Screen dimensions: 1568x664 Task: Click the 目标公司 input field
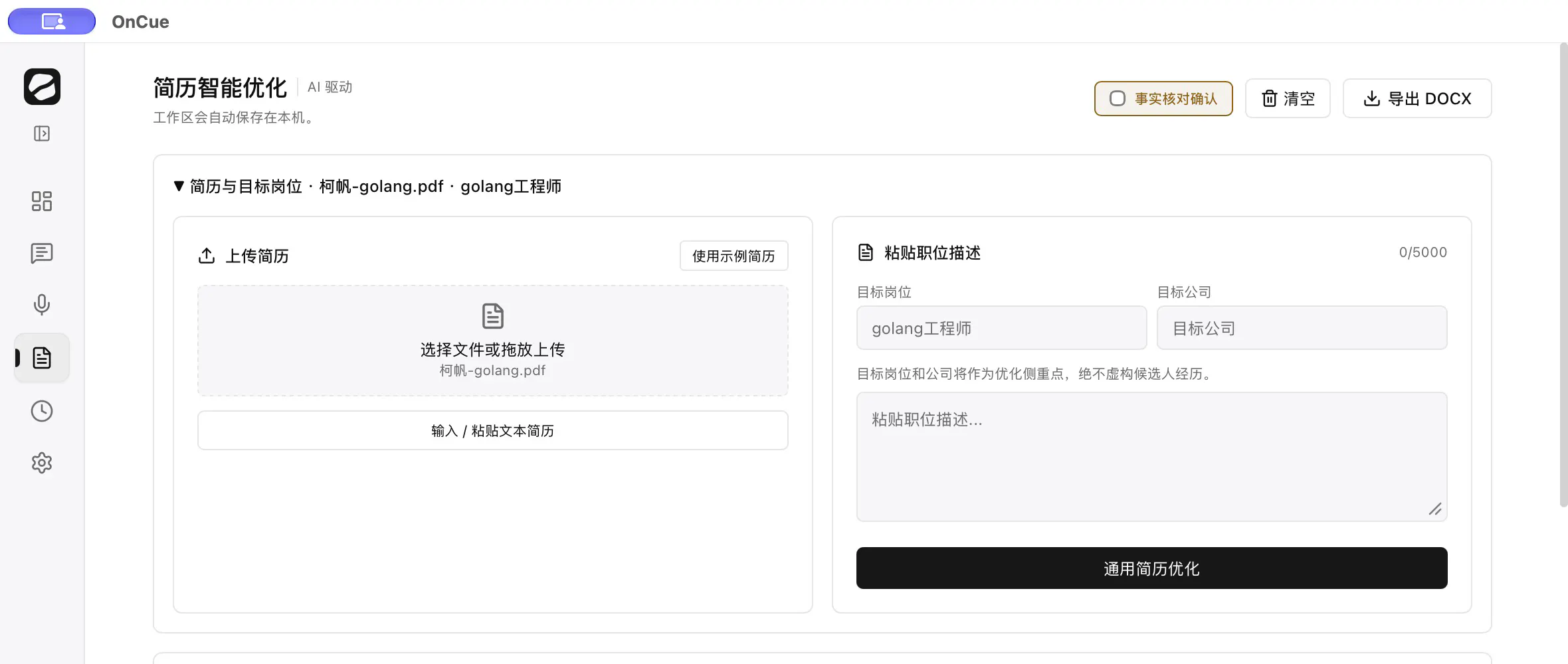1302,328
